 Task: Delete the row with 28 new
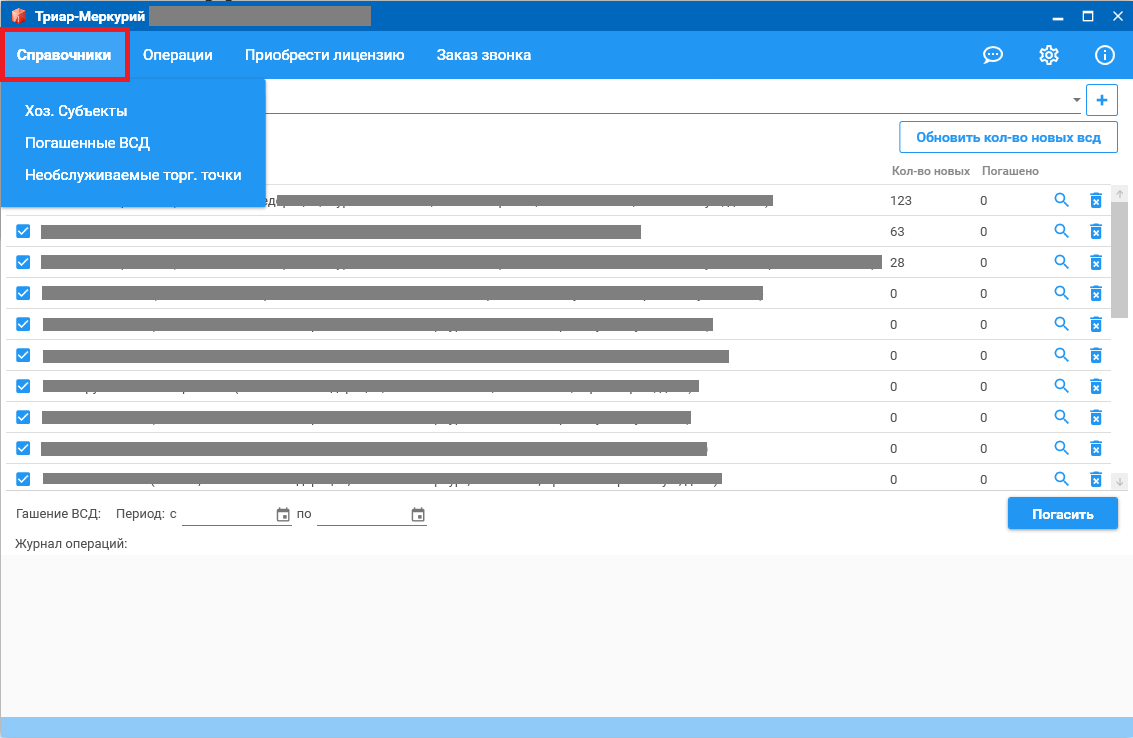pyautogui.click(x=1095, y=262)
